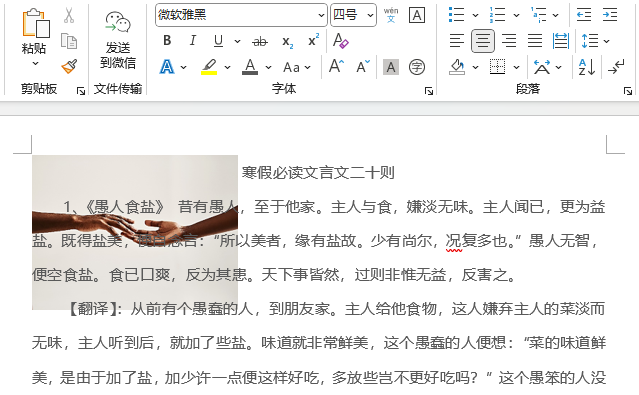Apply bullet list icon

coord(456,15)
